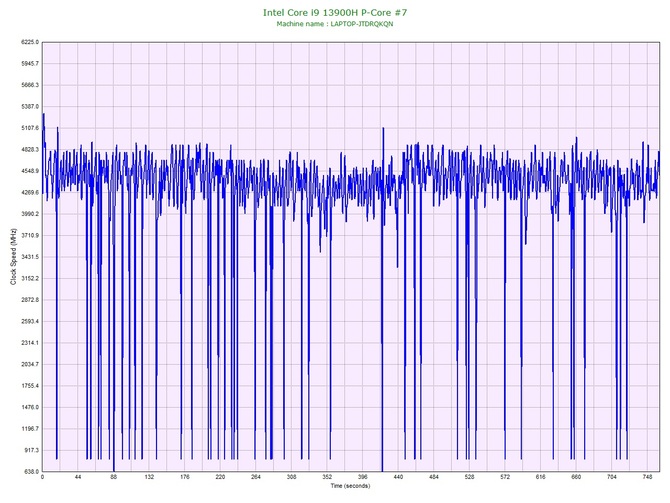Screen dimensions: 670x503
Task: Click the 616 seconds x-axis tick label
Action: click(541, 477)
